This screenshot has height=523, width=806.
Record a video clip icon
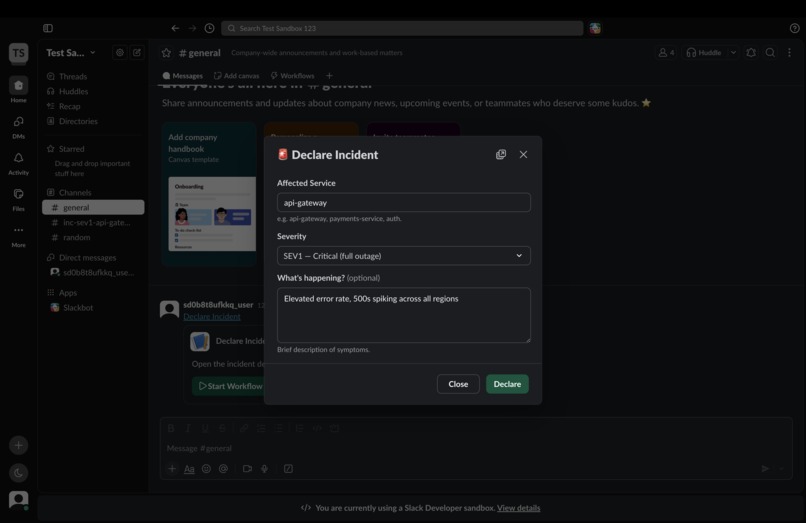point(247,468)
